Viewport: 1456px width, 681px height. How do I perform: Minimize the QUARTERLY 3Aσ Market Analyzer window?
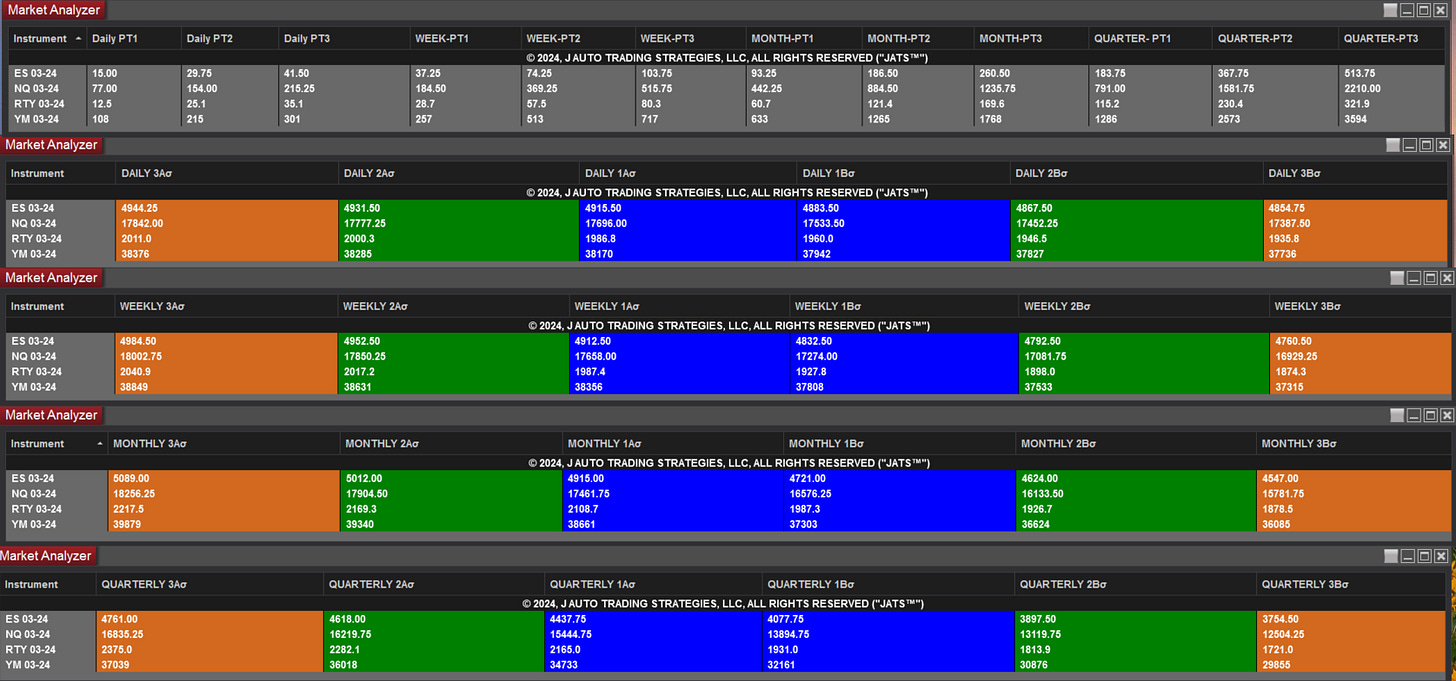[1408, 556]
